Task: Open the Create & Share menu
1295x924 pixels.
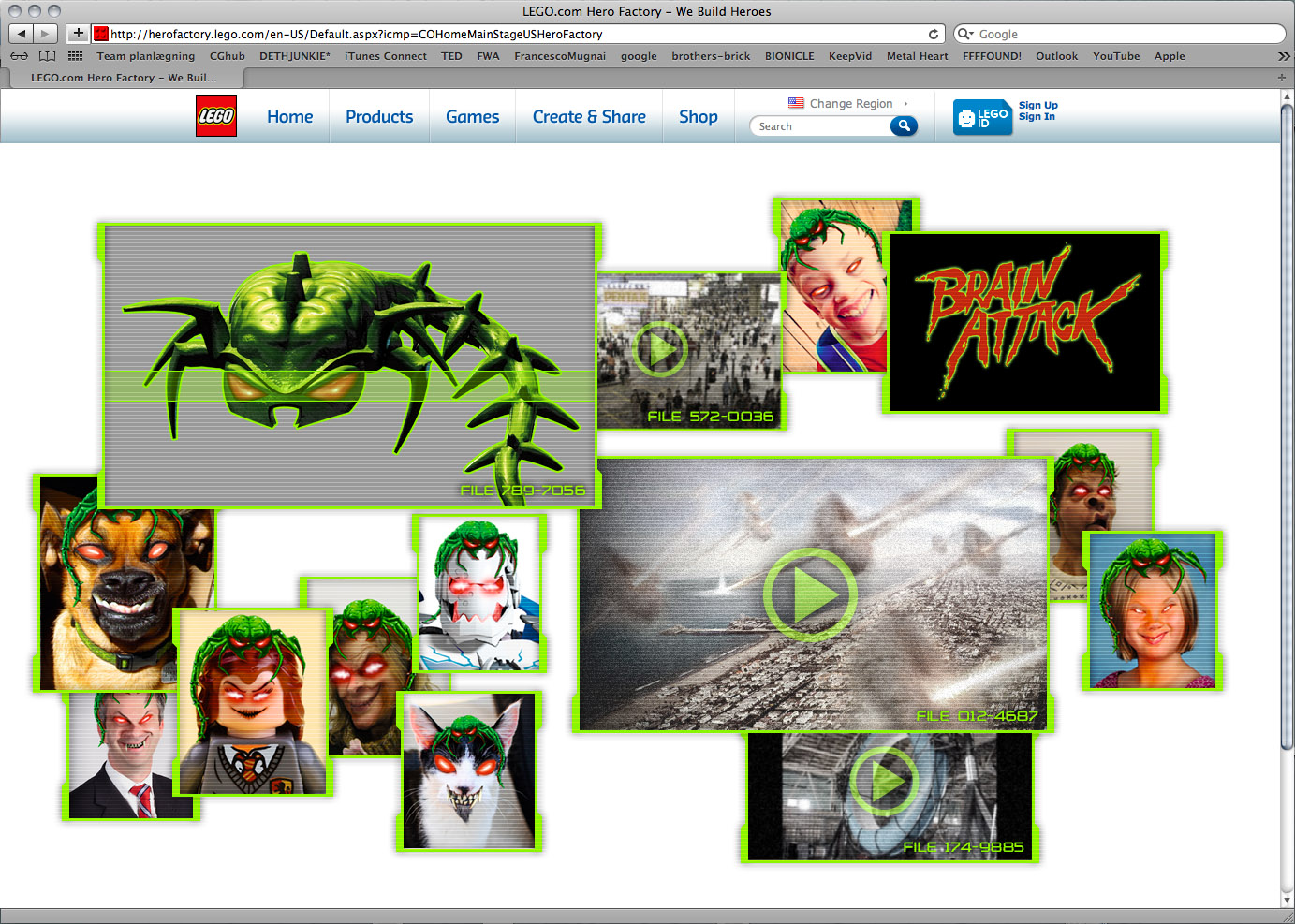Action: click(589, 116)
